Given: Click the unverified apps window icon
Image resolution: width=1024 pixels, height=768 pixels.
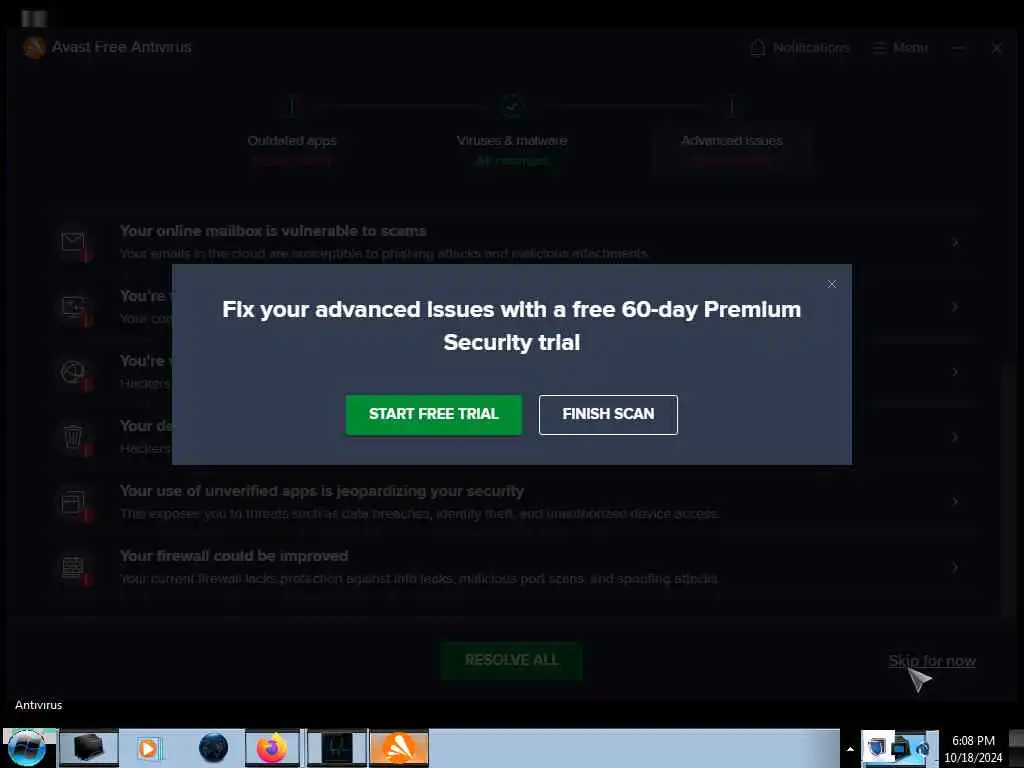Looking at the screenshot, I should click(73, 502).
